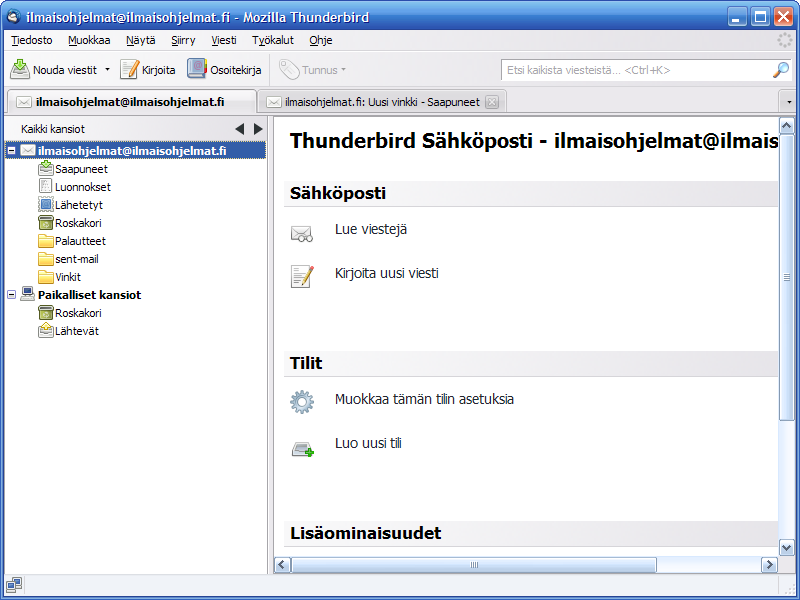Click the Tunnus tag button
The image size is (800, 600).
[313, 70]
